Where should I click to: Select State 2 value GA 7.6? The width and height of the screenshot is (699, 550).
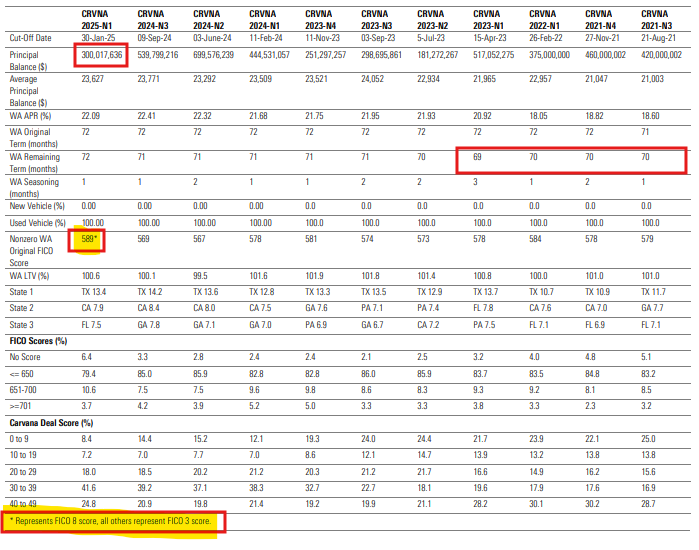(316, 308)
